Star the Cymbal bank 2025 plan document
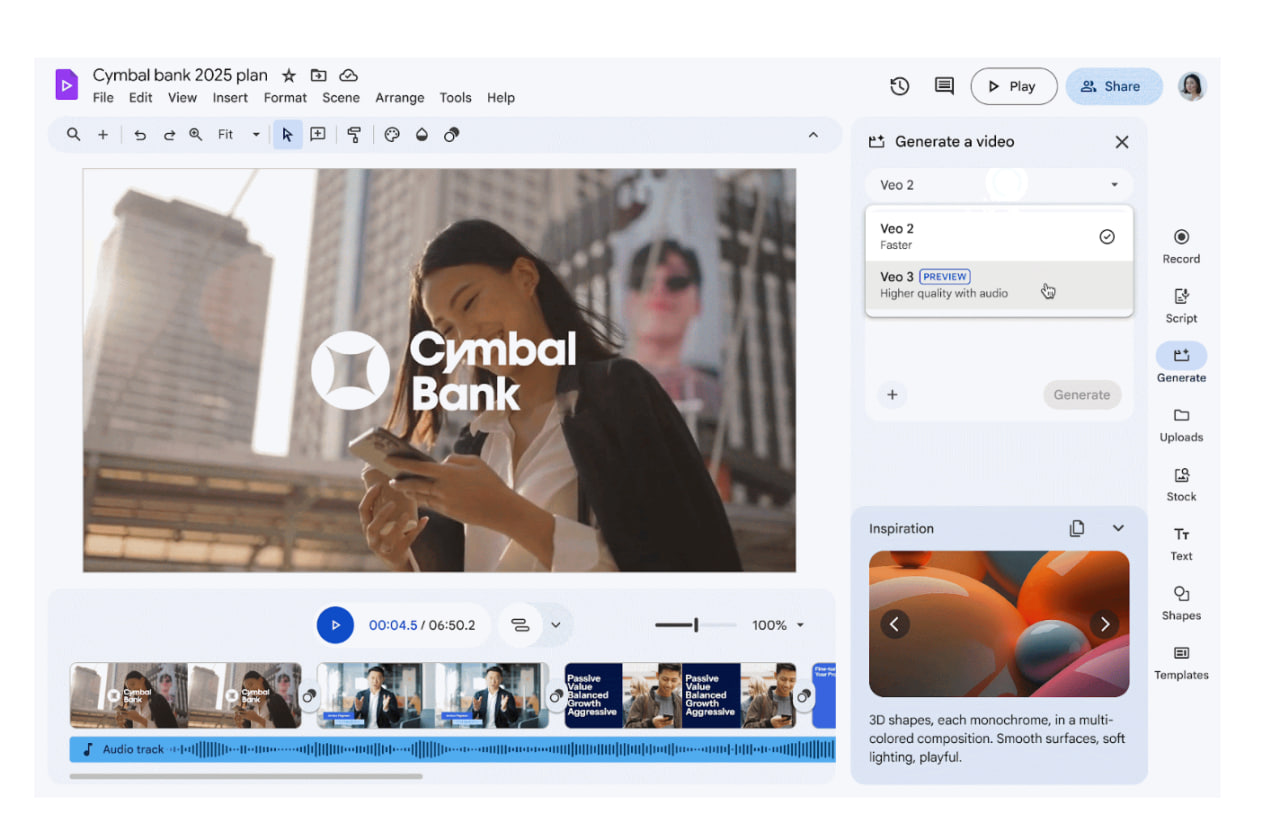This screenshot has height=814, width=1280. (288, 75)
